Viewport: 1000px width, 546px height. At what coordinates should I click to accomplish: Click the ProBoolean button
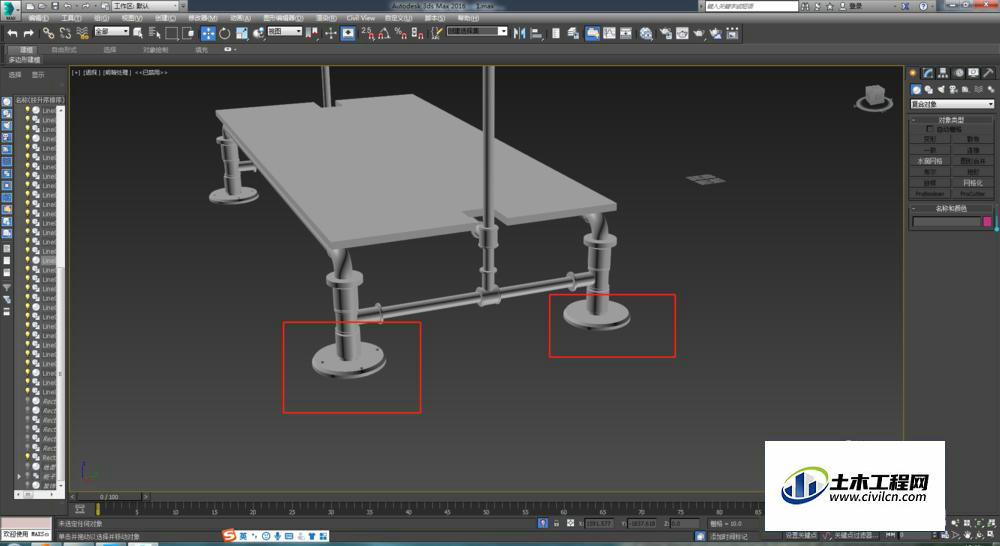930,194
